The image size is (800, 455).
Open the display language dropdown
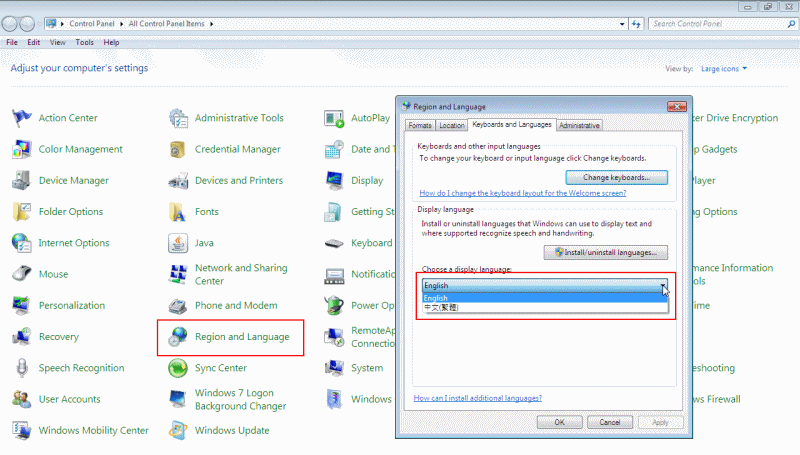(x=545, y=286)
